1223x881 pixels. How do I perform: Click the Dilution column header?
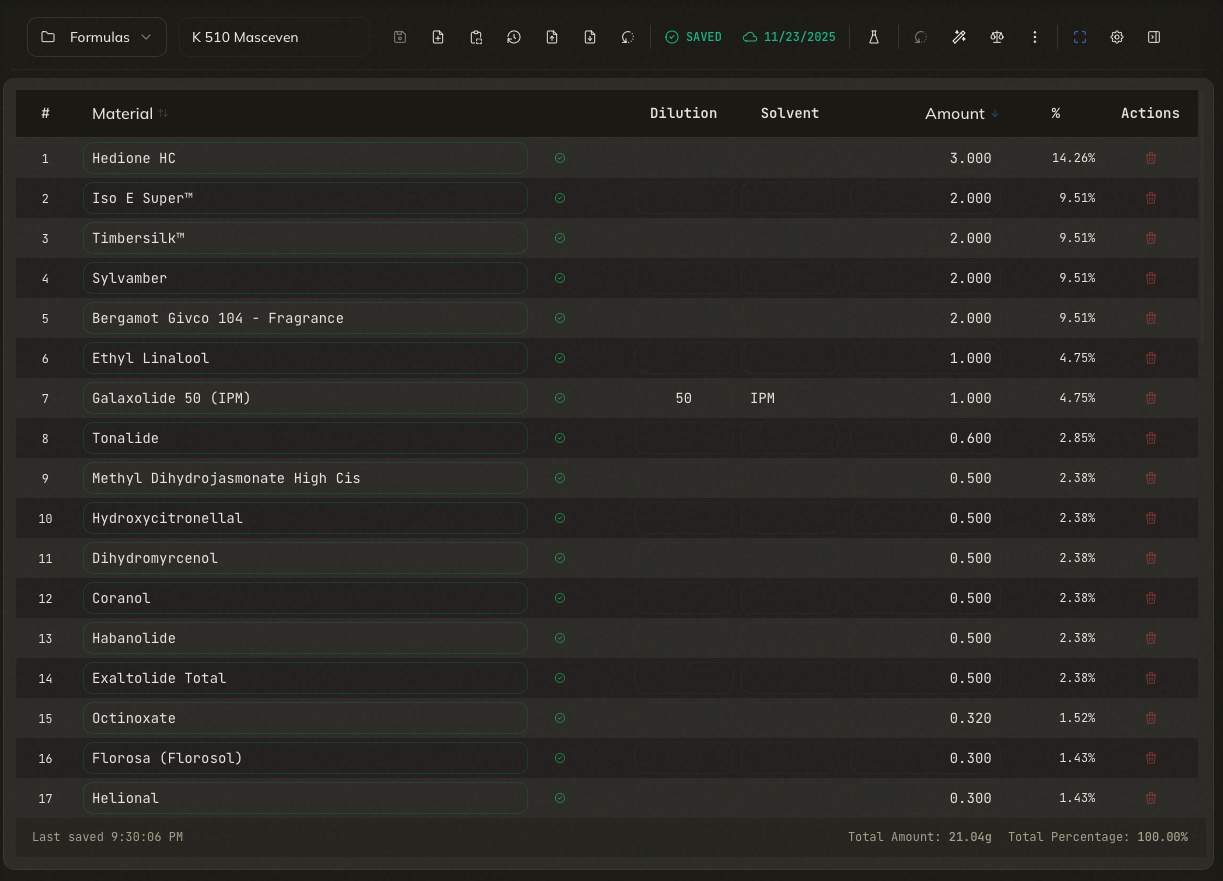coord(683,114)
